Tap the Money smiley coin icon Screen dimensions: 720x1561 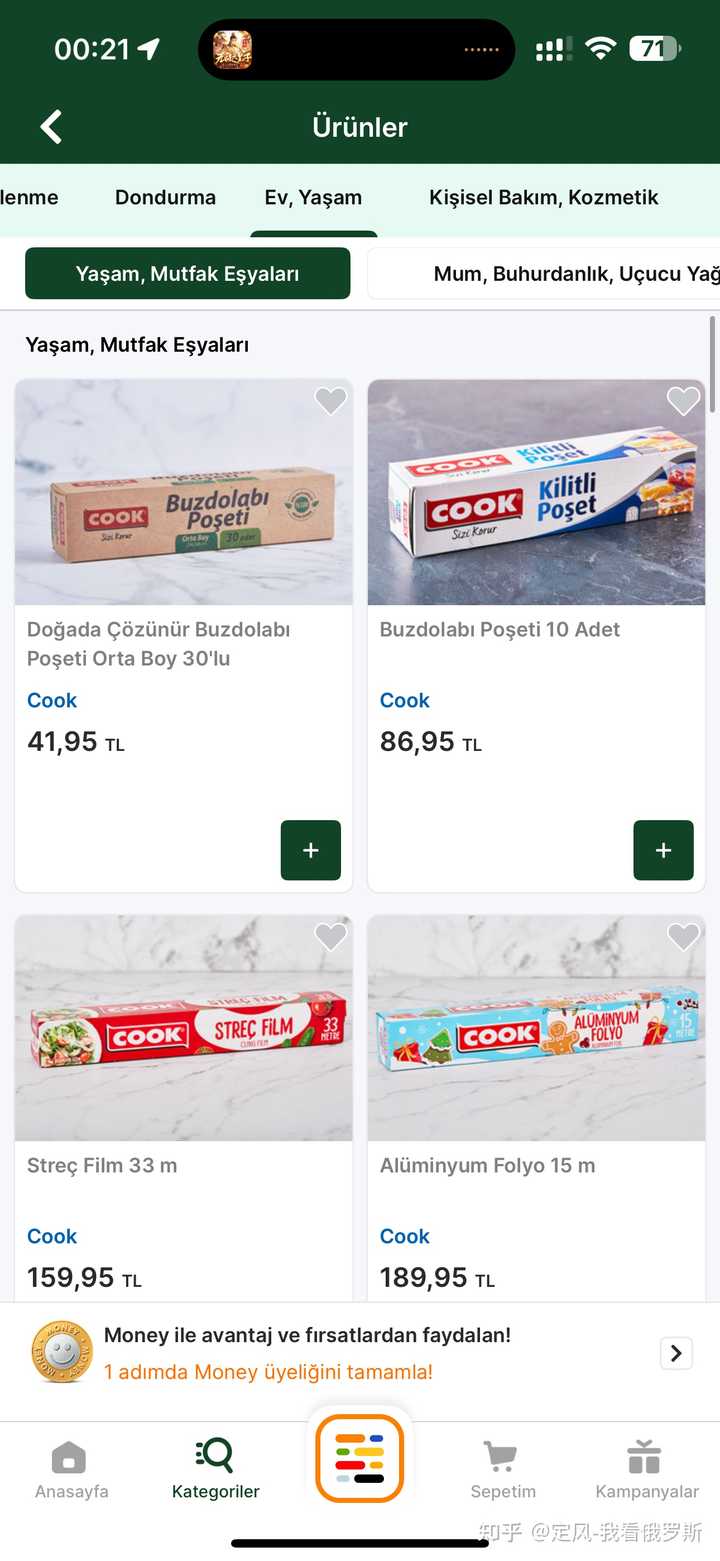coord(61,1353)
